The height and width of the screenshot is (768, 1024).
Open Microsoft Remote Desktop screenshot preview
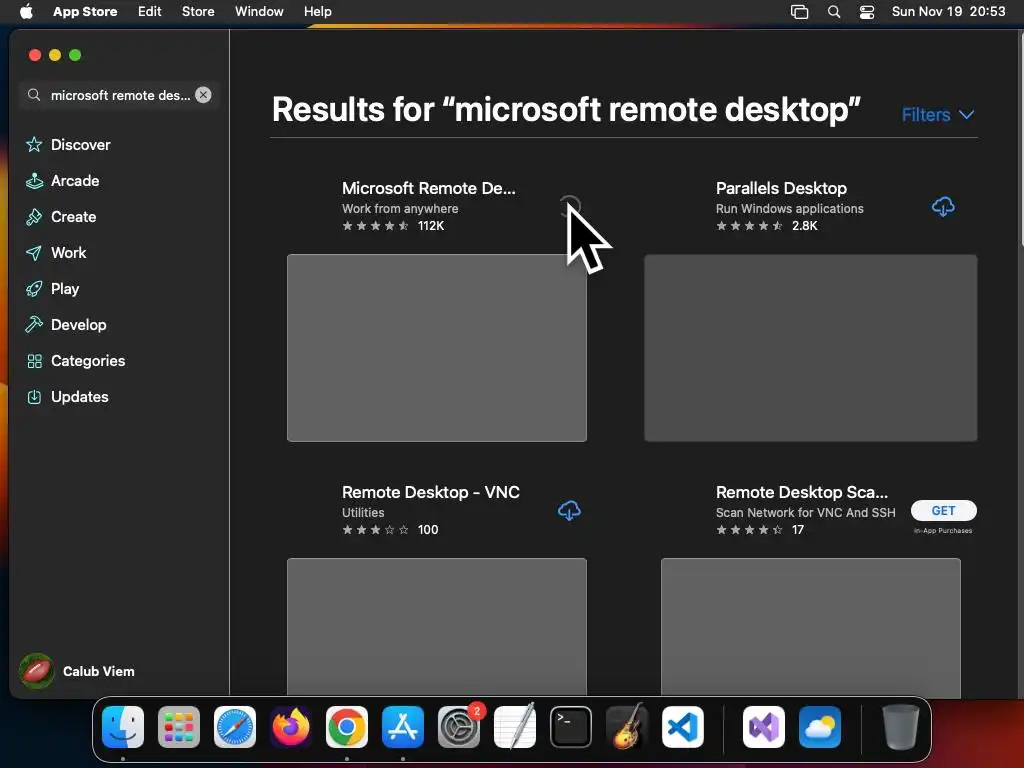[437, 348]
